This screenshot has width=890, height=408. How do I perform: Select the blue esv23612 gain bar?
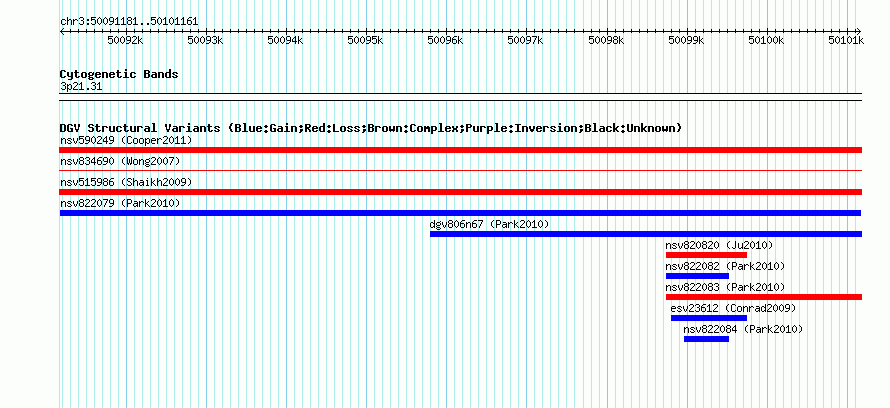[x=709, y=318]
